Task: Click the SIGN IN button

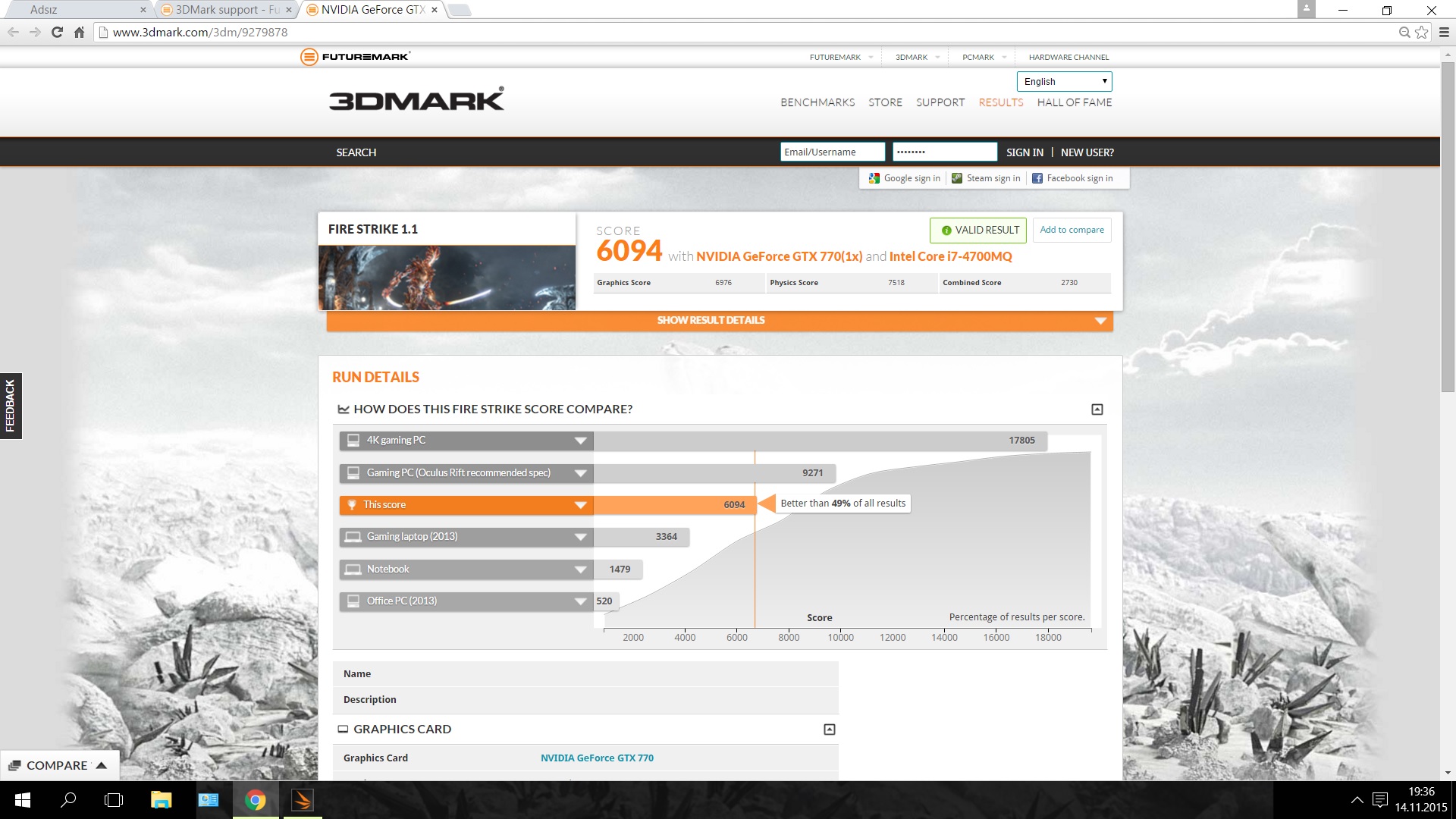Action: coord(1025,152)
